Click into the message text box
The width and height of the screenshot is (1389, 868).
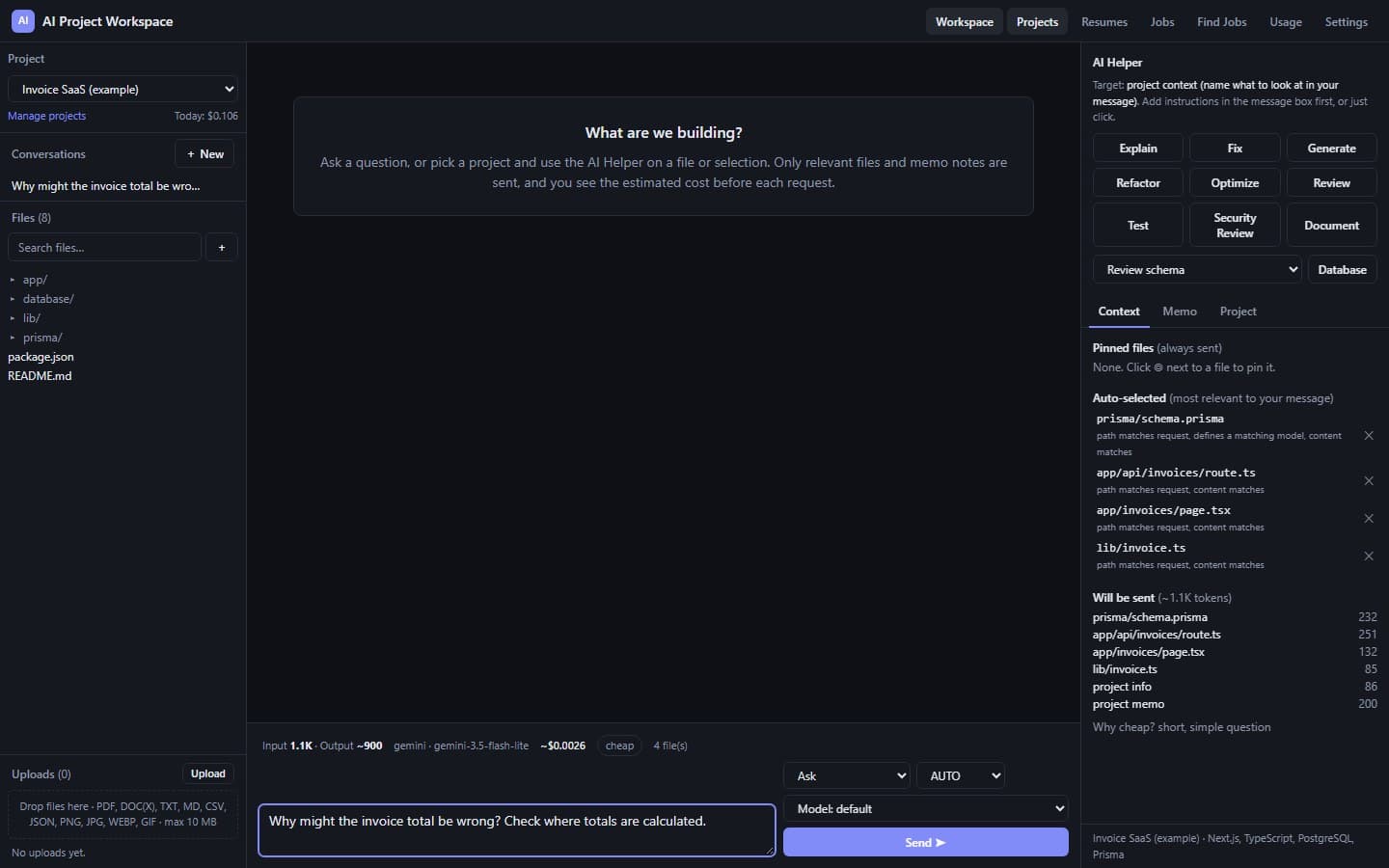pos(516,830)
